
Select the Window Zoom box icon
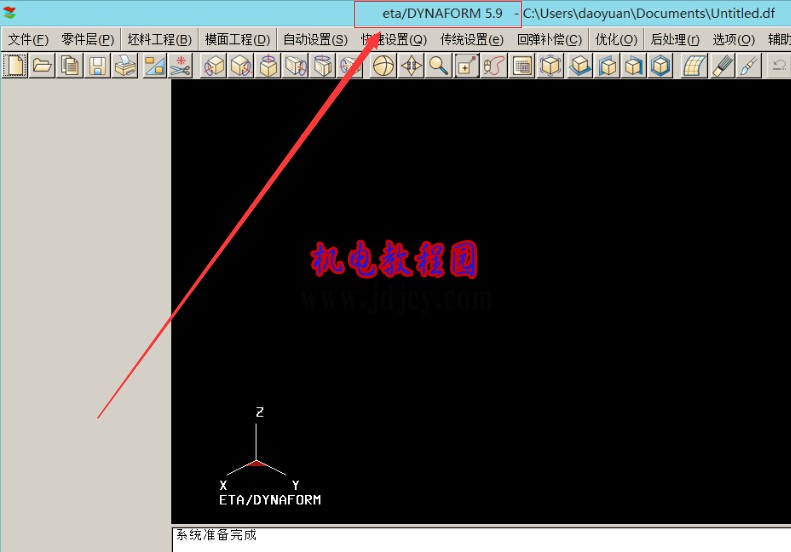click(466, 66)
